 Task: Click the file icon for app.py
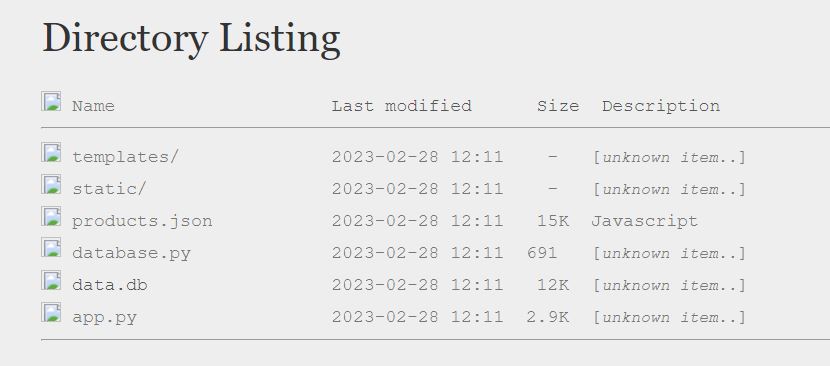coord(51,312)
